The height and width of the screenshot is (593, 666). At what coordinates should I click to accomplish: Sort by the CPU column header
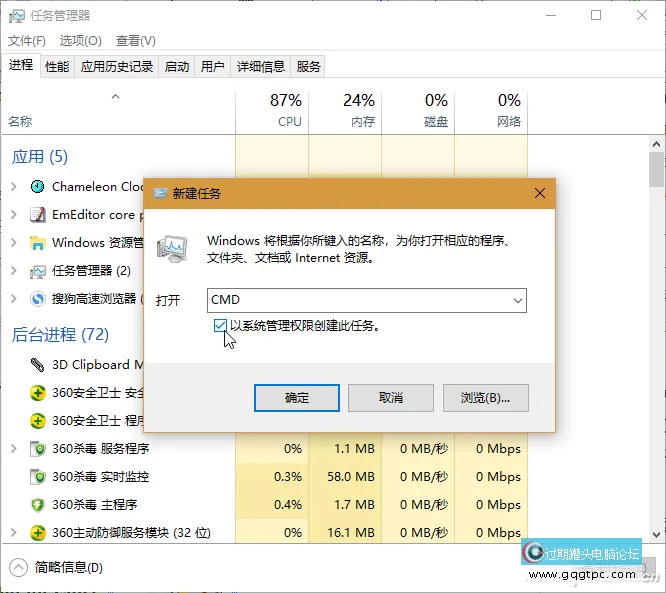(272, 111)
